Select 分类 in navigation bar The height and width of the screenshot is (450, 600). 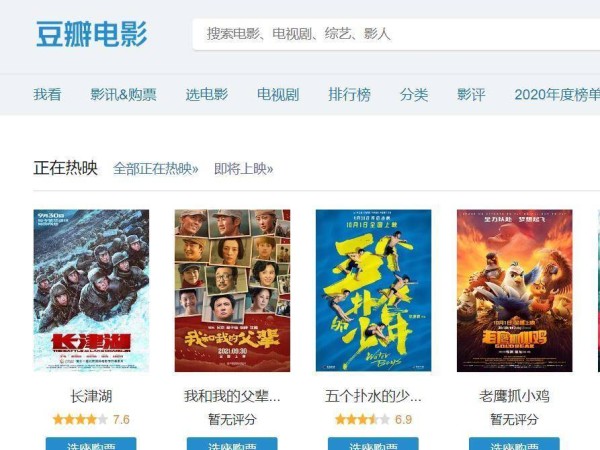tap(414, 95)
